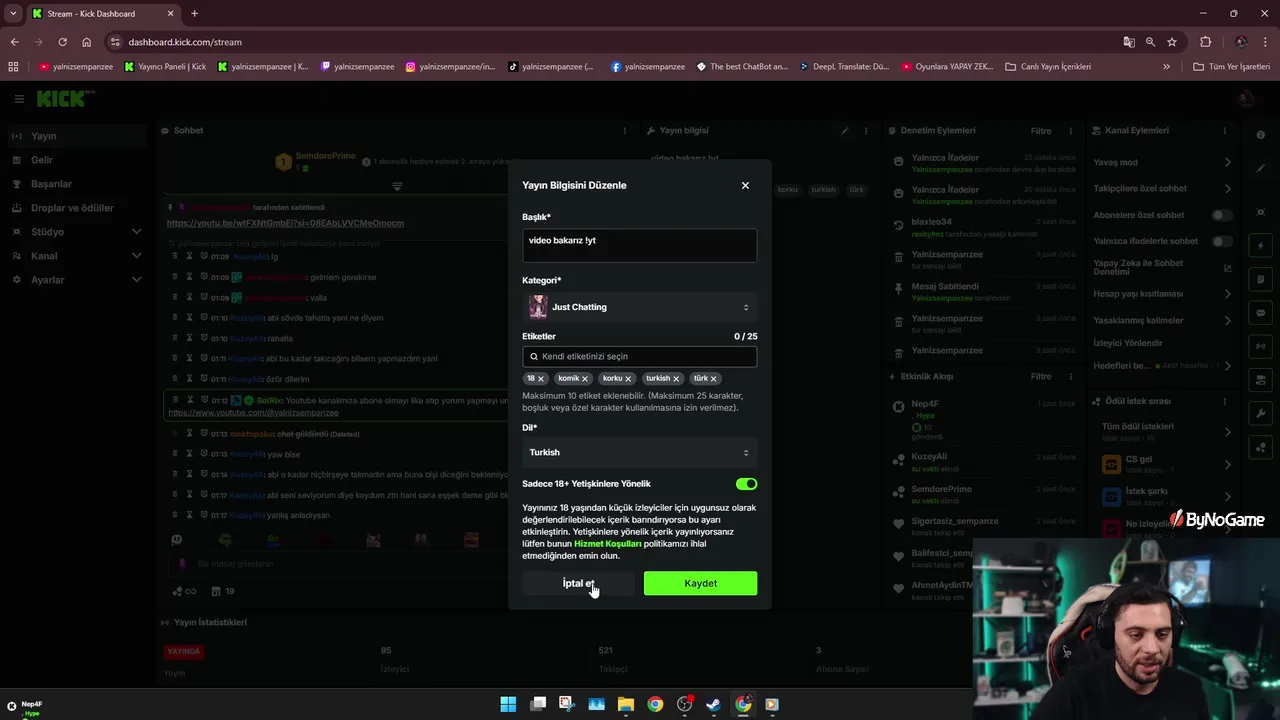Close the Yayın Bilgisini Düzenle dialog
This screenshot has width=1280, height=720.
tap(745, 185)
